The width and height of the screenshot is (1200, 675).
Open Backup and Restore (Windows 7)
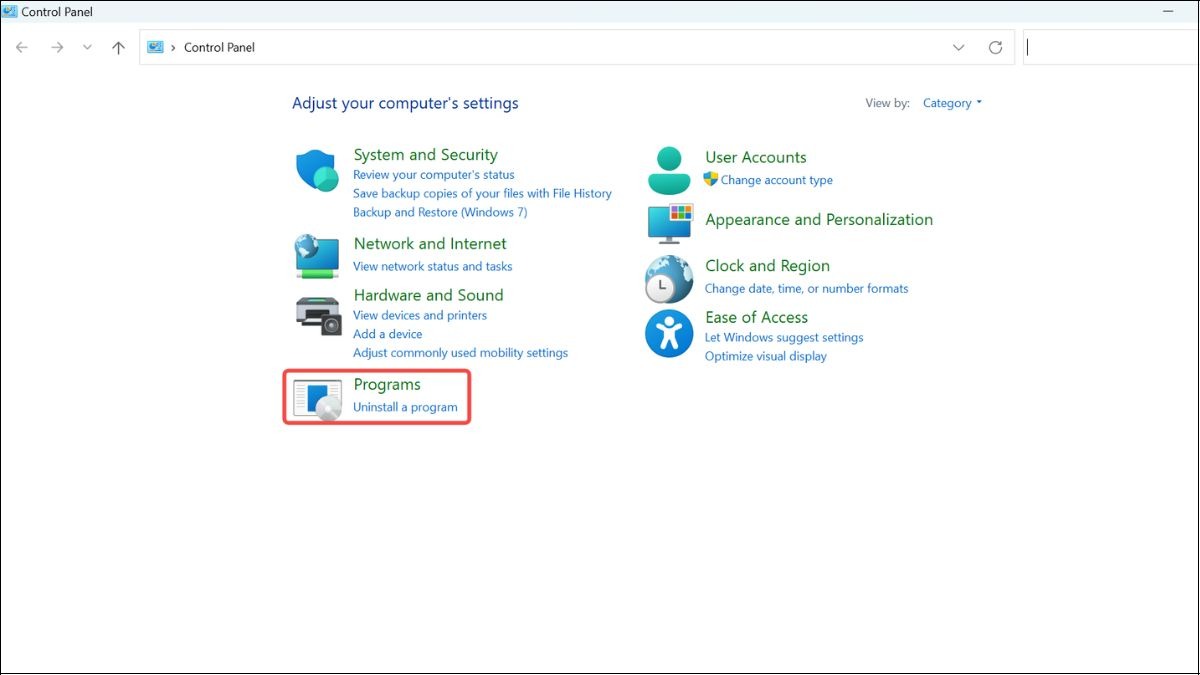(x=440, y=212)
